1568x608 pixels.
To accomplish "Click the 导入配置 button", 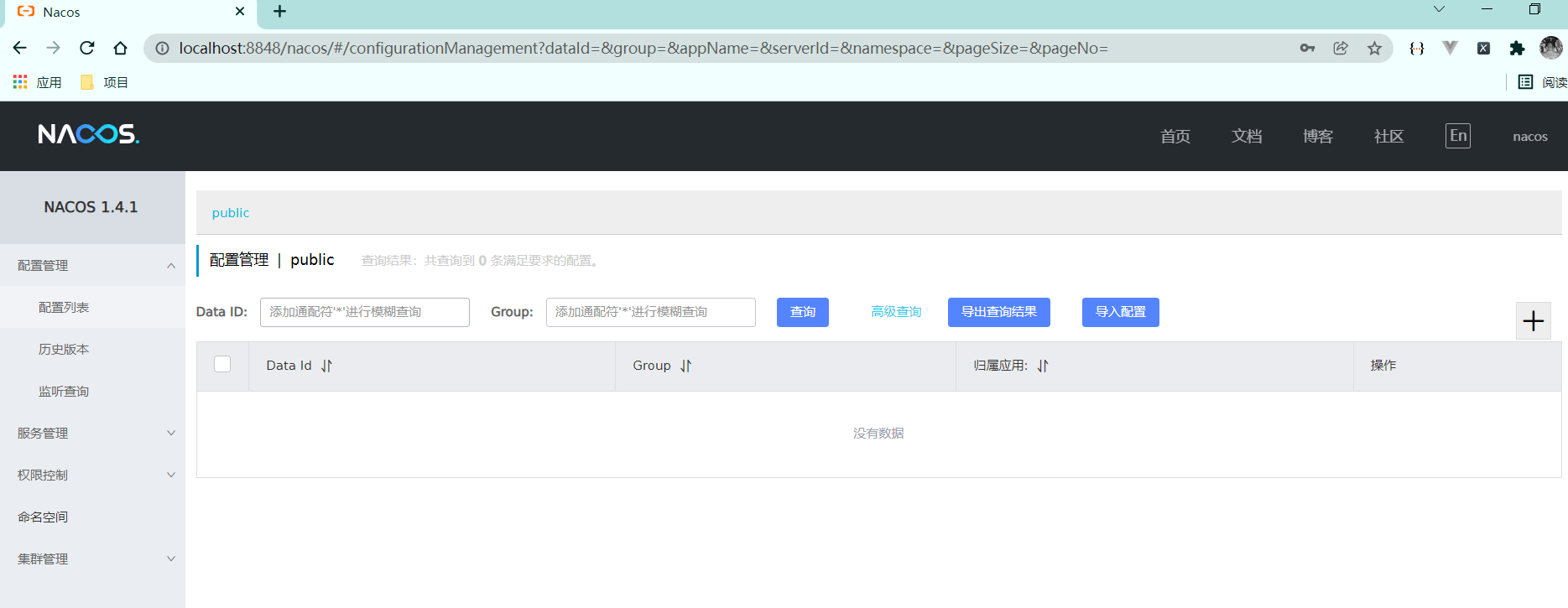I will click(x=1121, y=312).
